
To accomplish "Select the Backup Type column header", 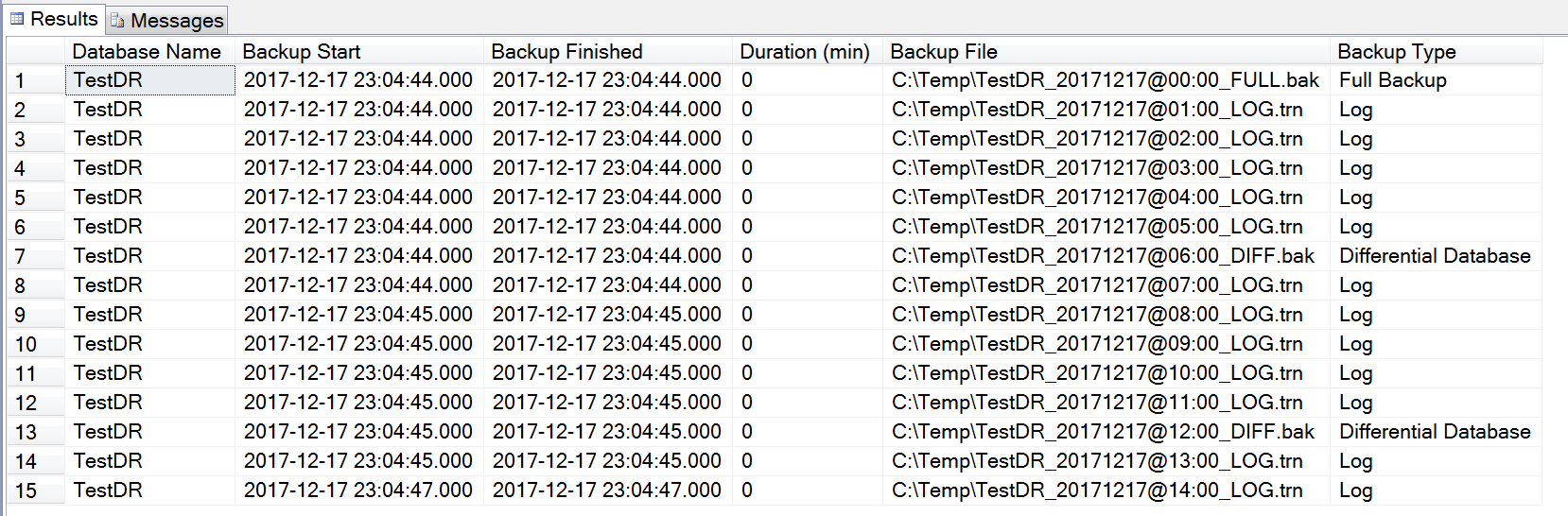I will (x=1397, y=52).
